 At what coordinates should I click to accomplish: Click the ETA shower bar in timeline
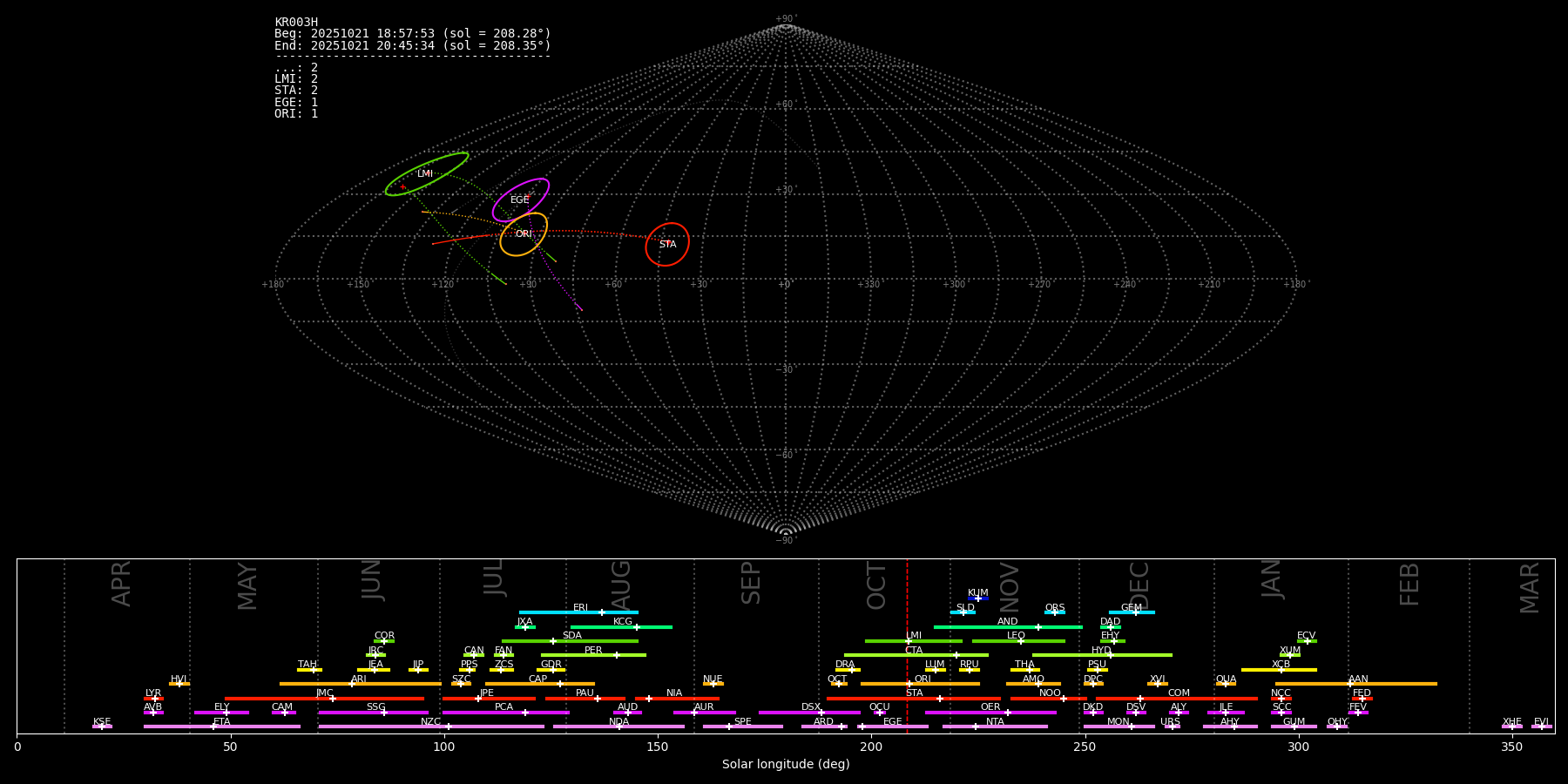pos(222,727)
